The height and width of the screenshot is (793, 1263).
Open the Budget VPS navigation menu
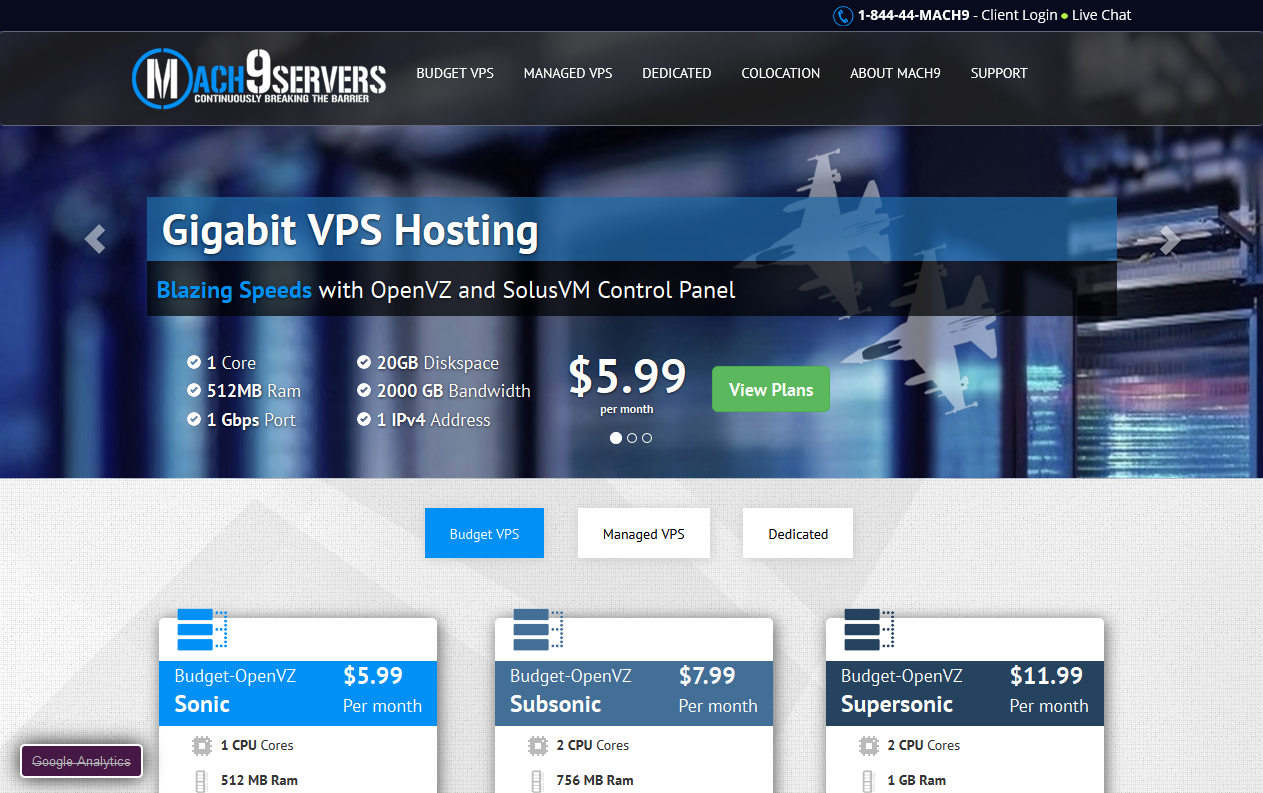(455, 73)
